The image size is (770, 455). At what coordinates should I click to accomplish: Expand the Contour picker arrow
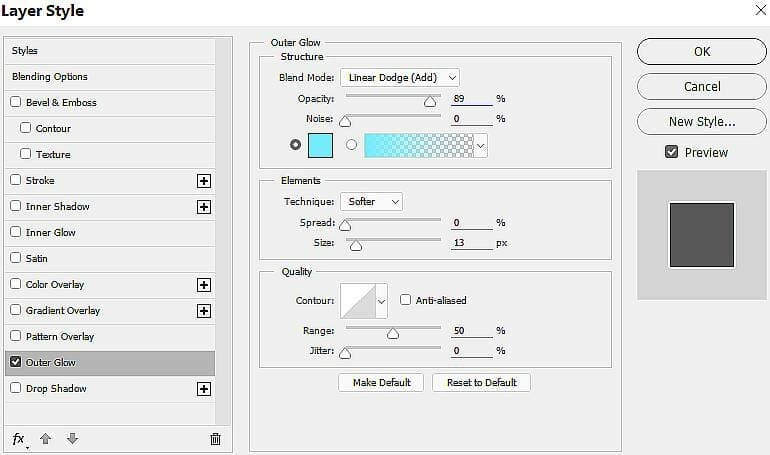coord(382,301)
